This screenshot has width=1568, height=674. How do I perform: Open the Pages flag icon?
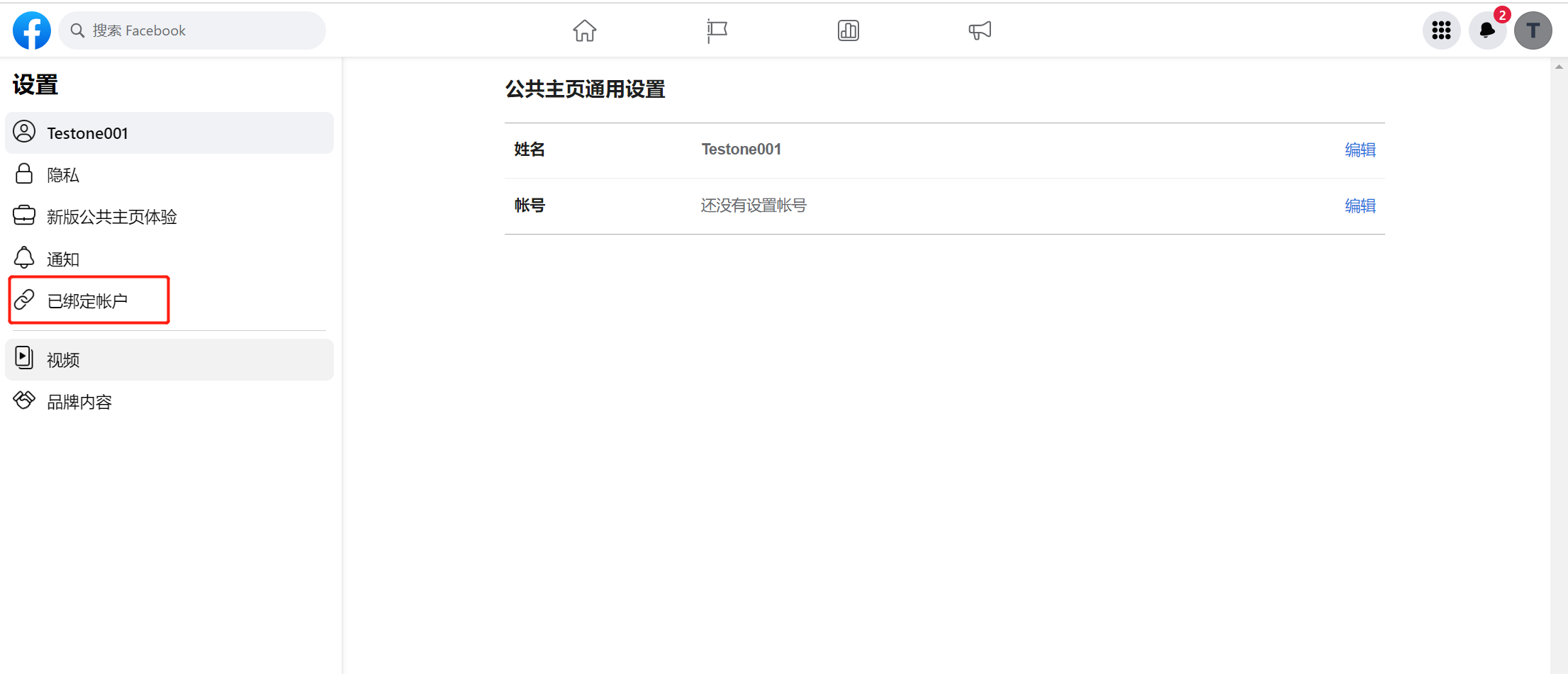click(x=717, y=30)
